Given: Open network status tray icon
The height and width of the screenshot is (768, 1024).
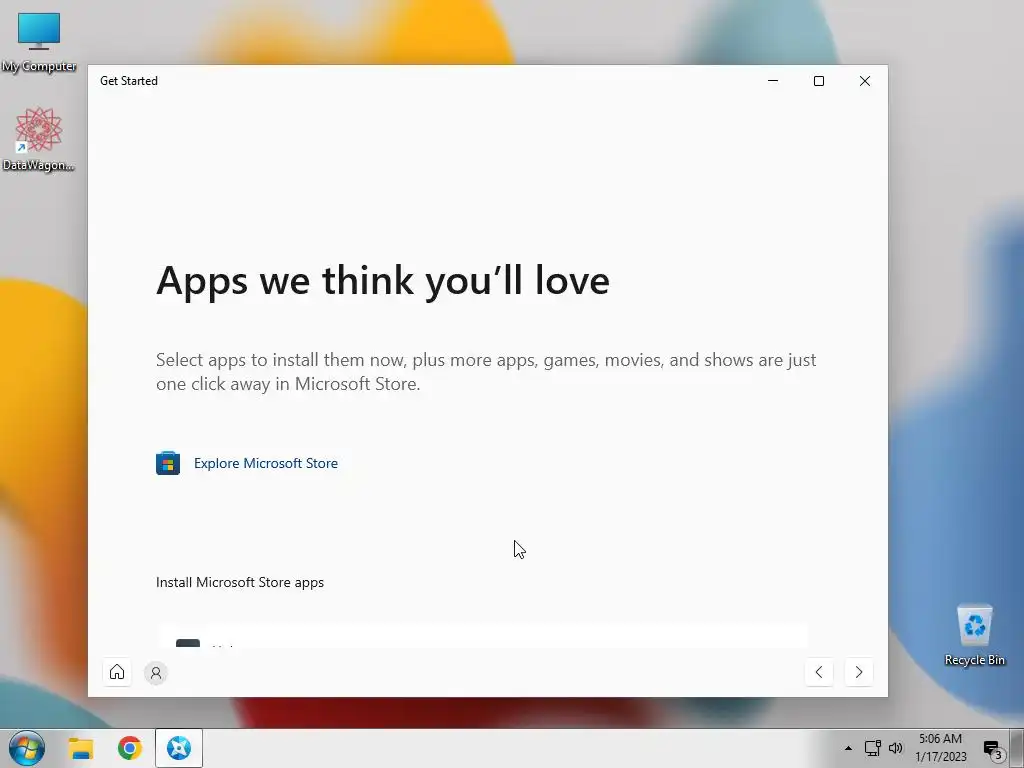Looking at the screenshot, I should tap(872, 748).
